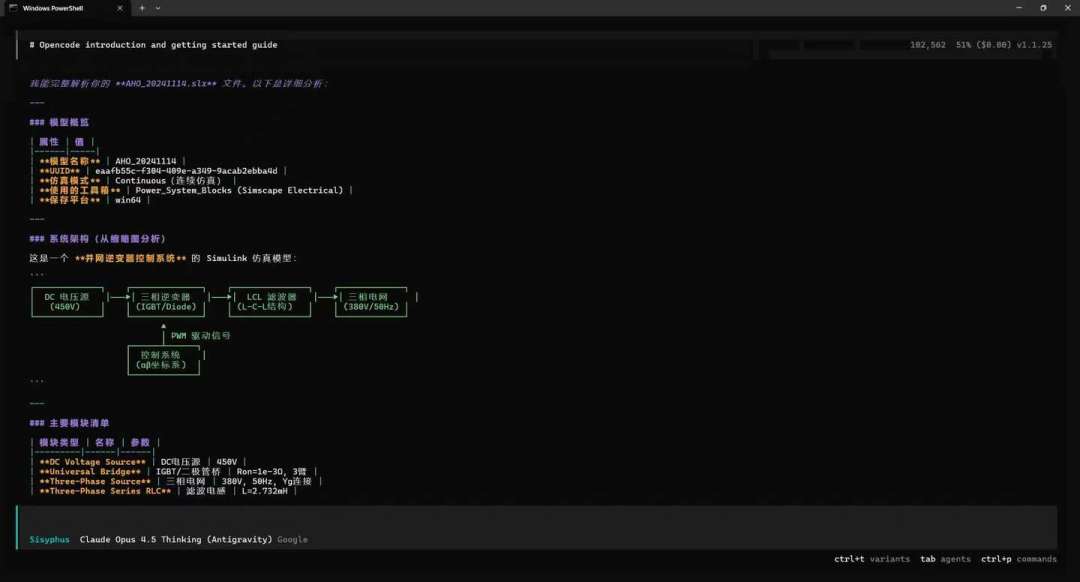1080x582 pixels.
Task: Close the terminal window
Action: pyautogui.click(x=1068, y=8)
